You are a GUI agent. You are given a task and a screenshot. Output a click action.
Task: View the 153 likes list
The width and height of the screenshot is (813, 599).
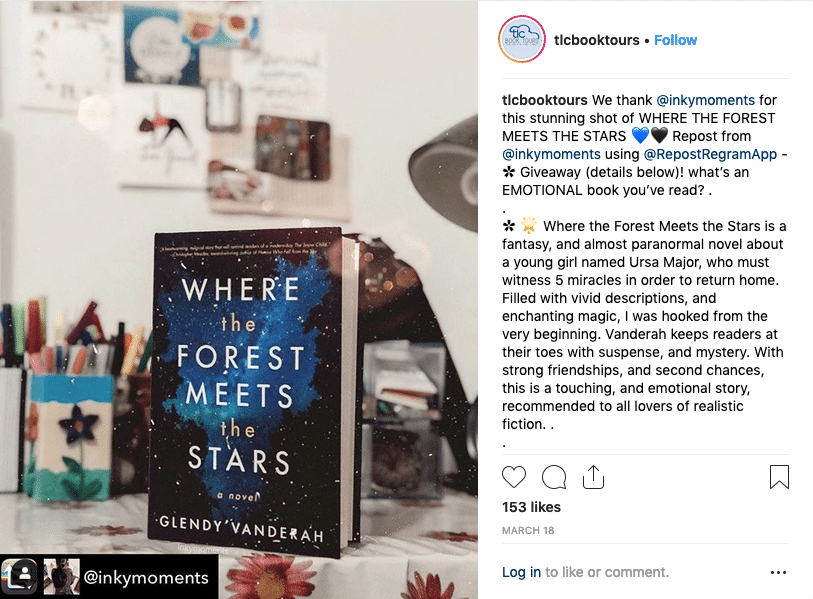click(x=531, y=507)
